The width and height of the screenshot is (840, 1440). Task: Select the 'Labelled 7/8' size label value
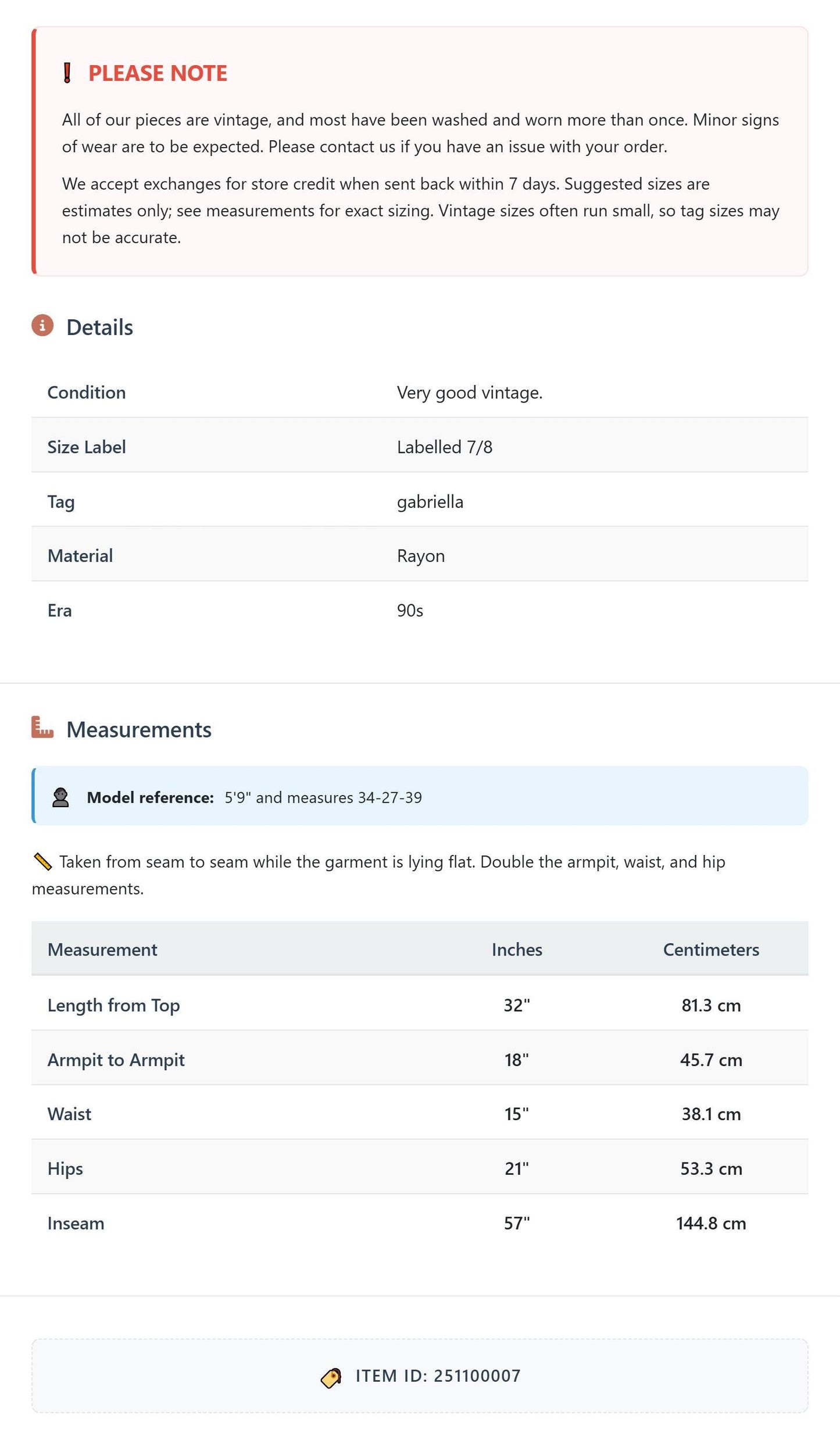[445, 447]
